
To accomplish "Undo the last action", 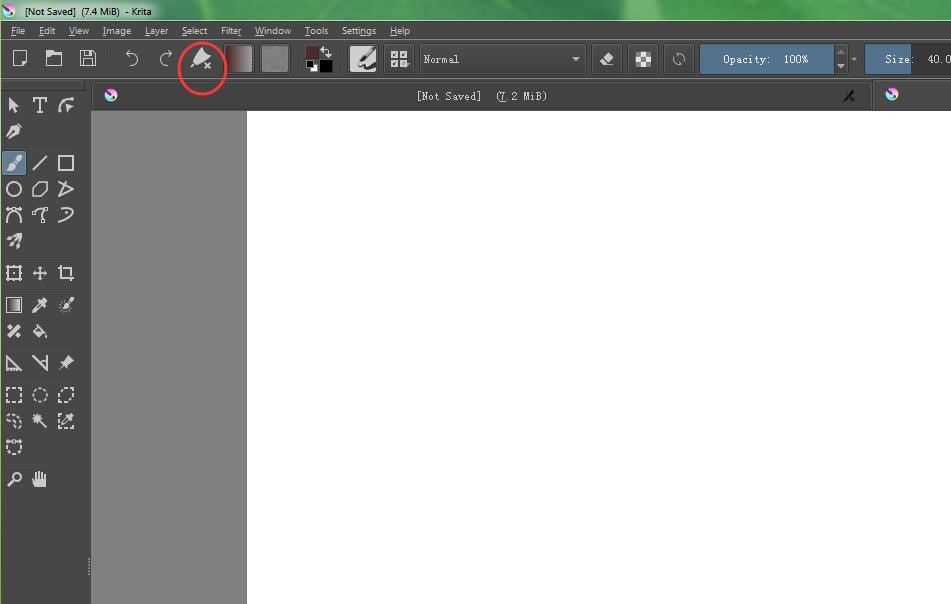I will coord(132,59).
